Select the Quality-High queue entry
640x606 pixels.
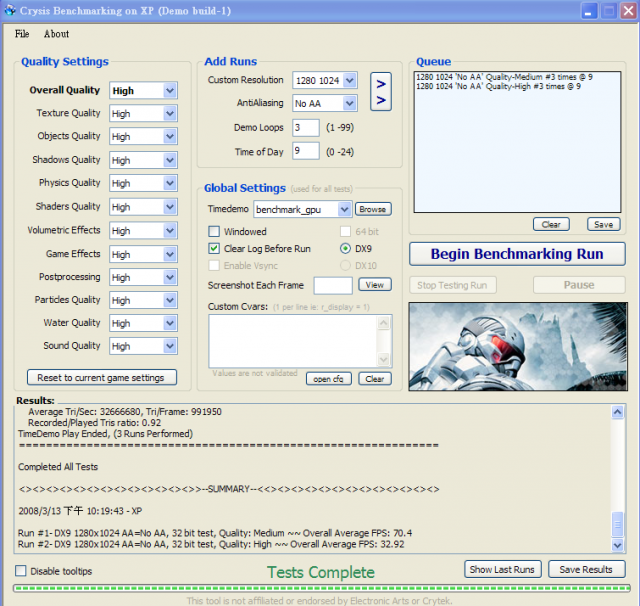pos(498,87)
